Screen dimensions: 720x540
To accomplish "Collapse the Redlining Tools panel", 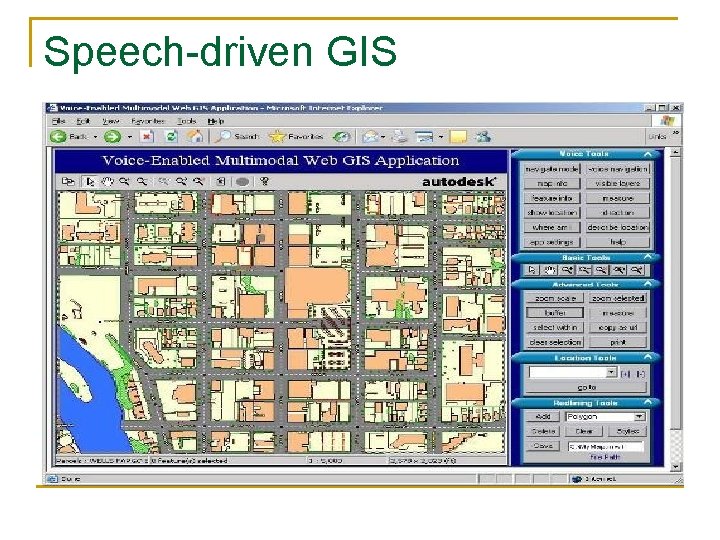I will click(648, 402).
